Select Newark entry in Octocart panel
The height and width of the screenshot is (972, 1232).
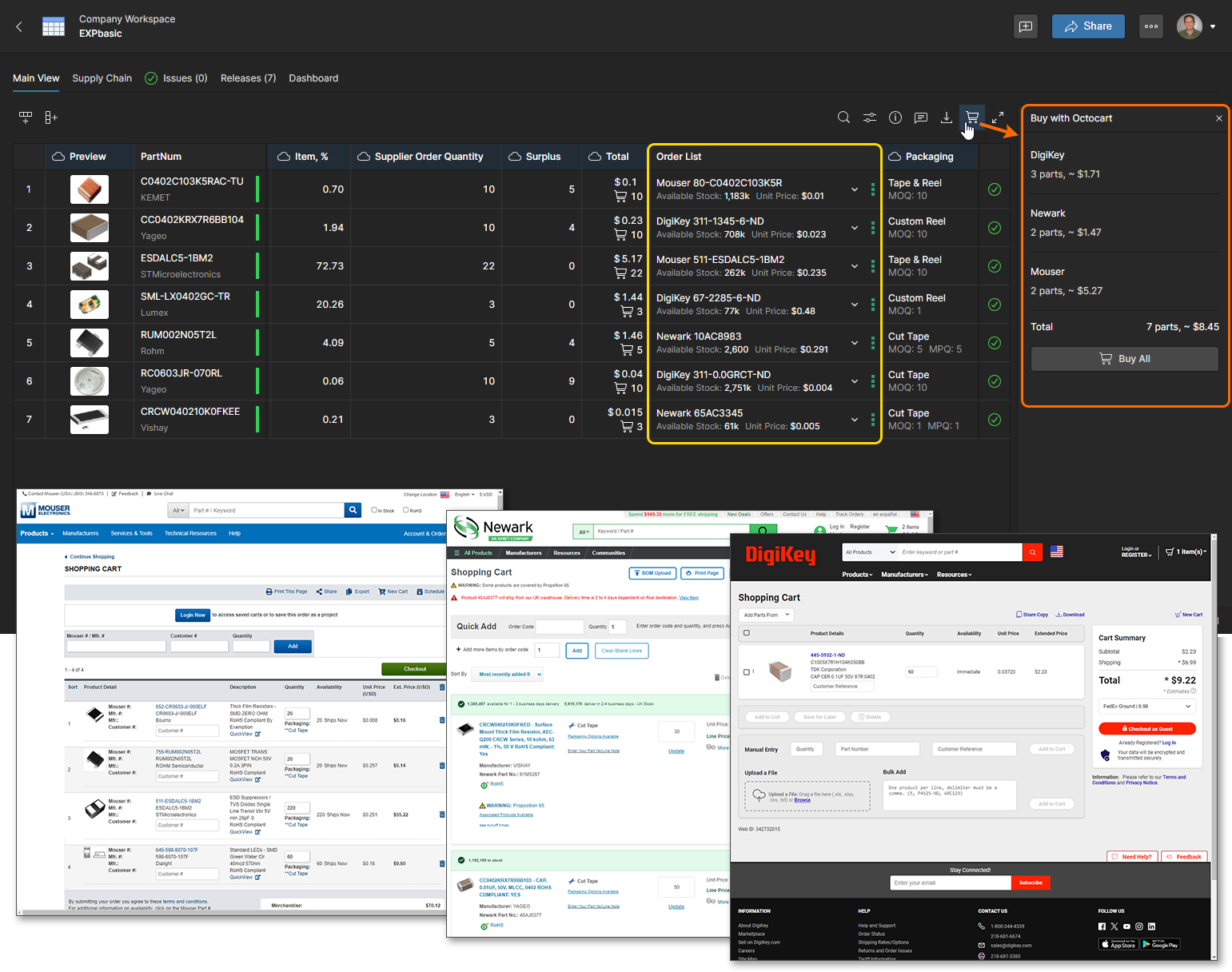tap(1124, 223)
